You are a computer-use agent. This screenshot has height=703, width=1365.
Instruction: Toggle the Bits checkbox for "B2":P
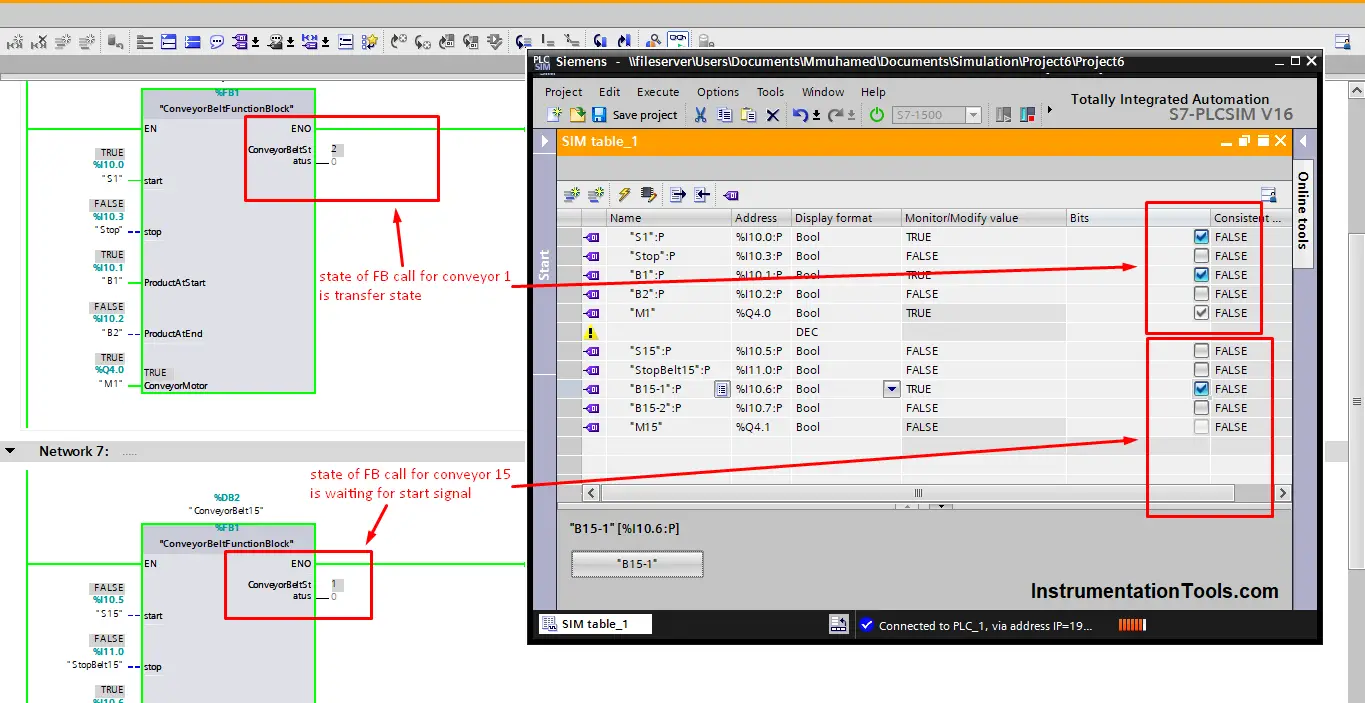click(x=1201, y=294)
